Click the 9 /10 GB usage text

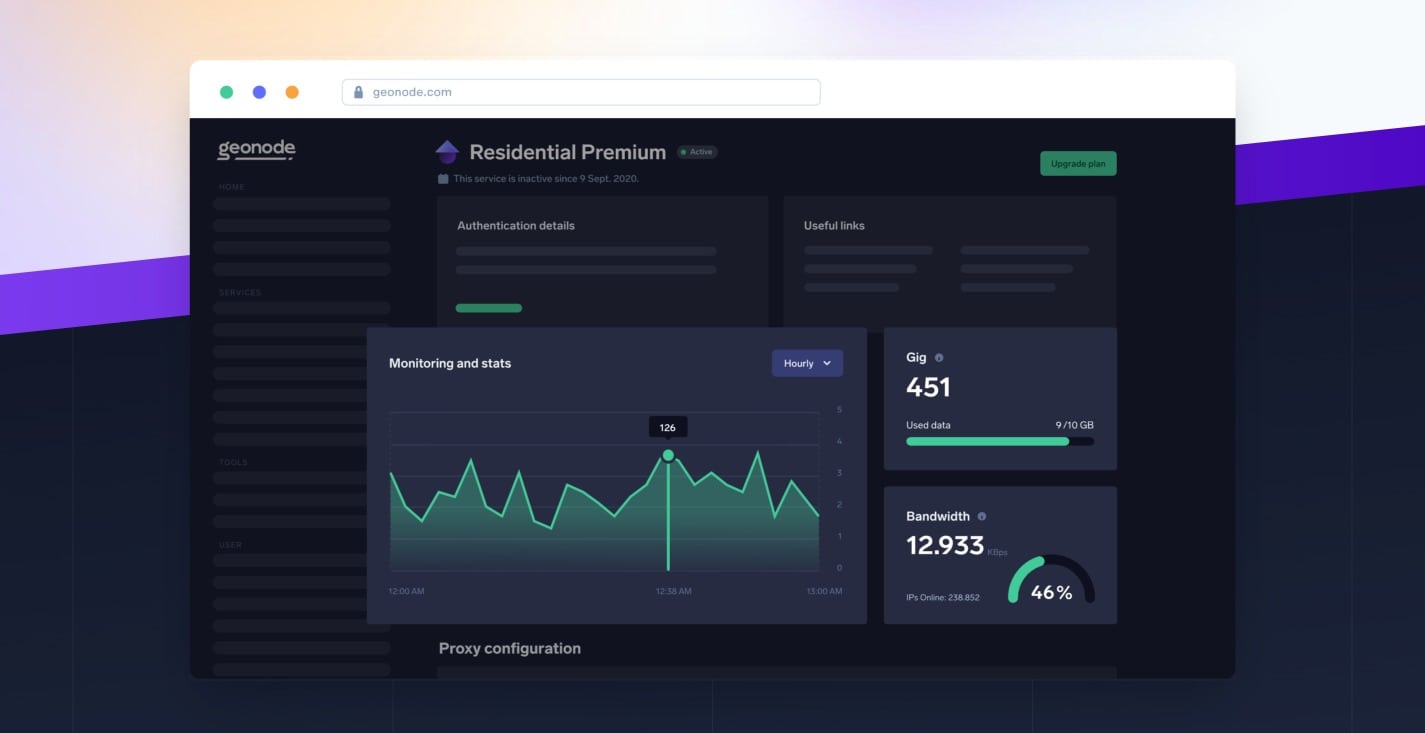click(1074, 425)
